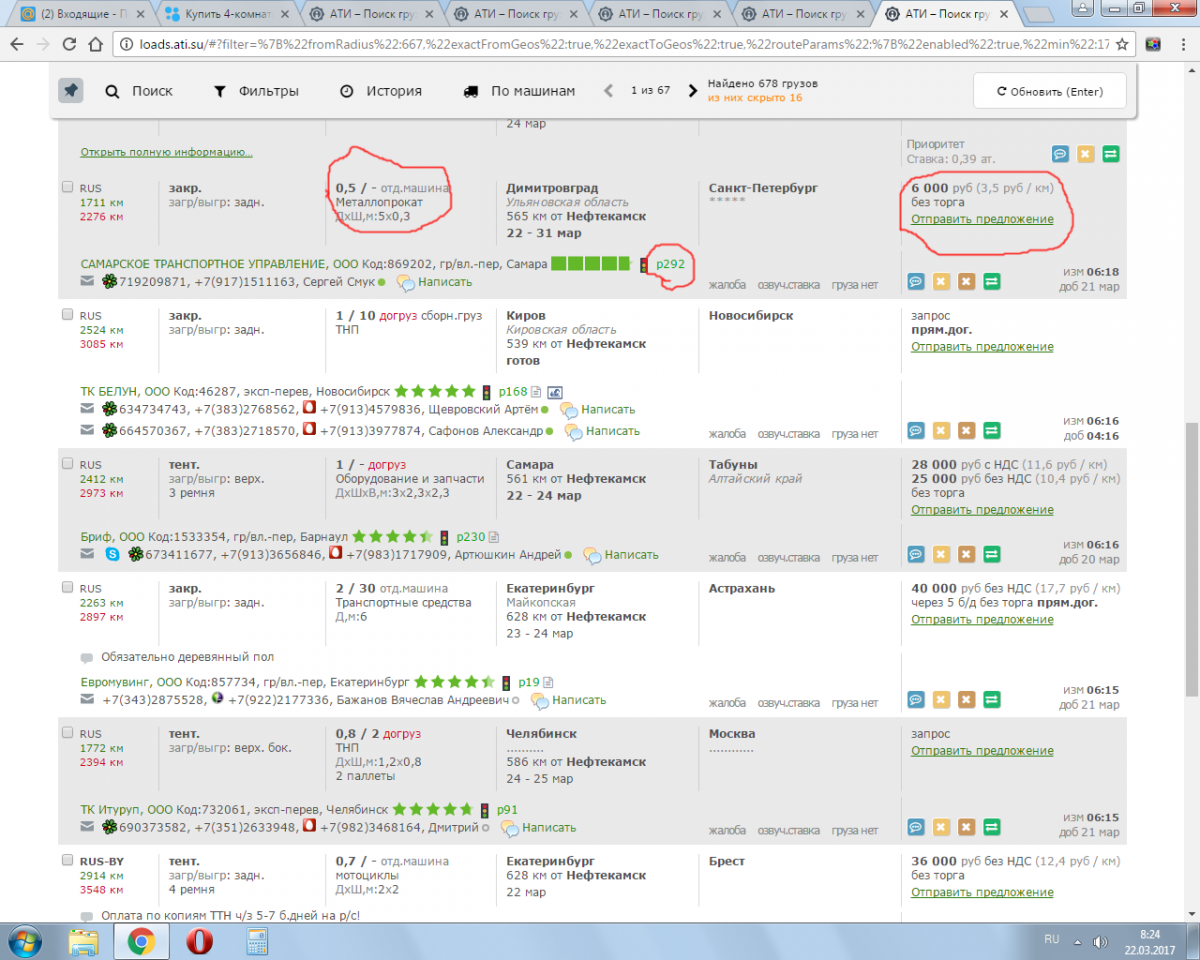Open the По машинам menu item
The height and width of the screenshot is (960, 1200).
(x=519, y=90)
